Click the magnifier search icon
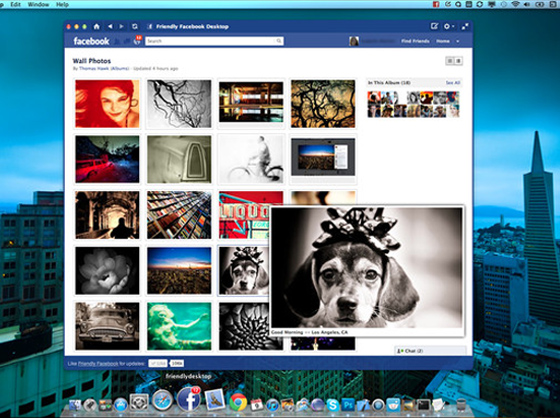The width and height of the screenshot is (560, 418). pos(279,41)
